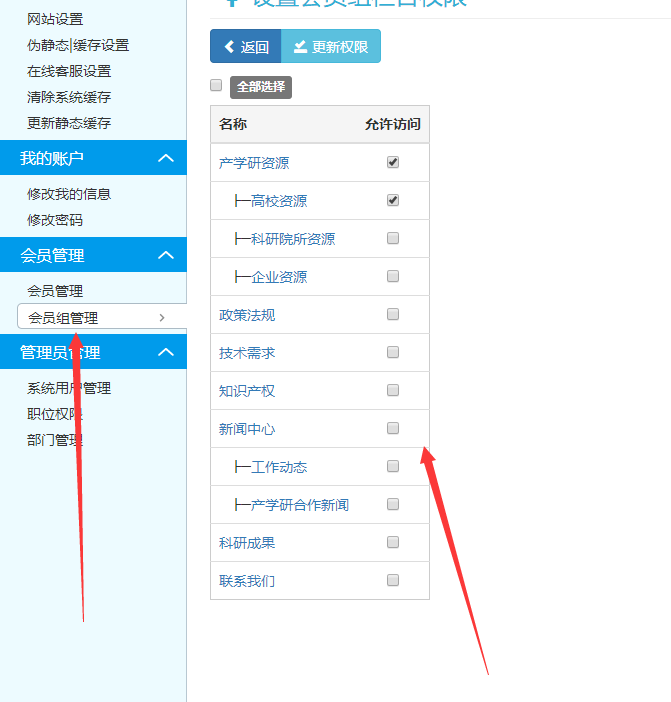Enable access for 新闻中心
The width and height of the screenshot is (671, 702).
coord(393,428)
